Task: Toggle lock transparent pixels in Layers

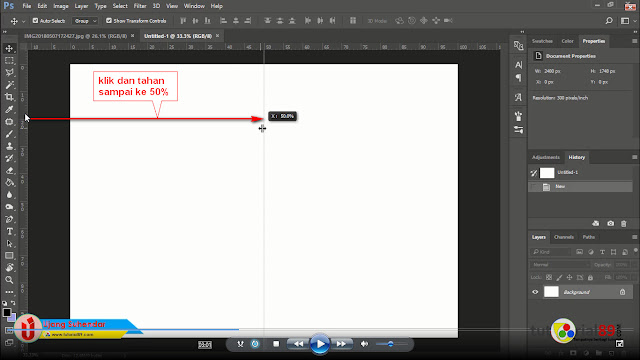Action: point(549,278)
